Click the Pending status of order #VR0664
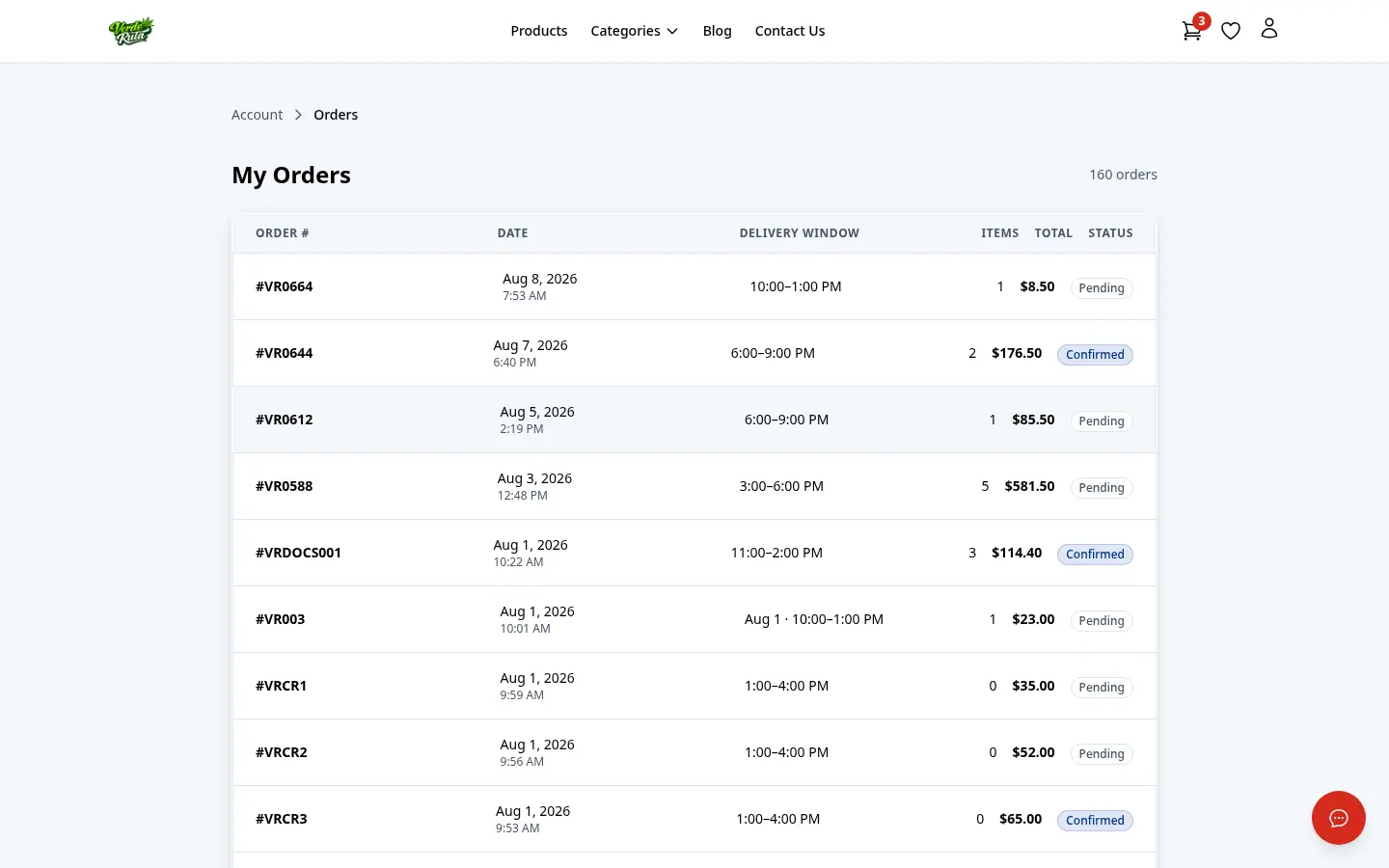Viewport: 1389px width, 868px height. 1102,287
